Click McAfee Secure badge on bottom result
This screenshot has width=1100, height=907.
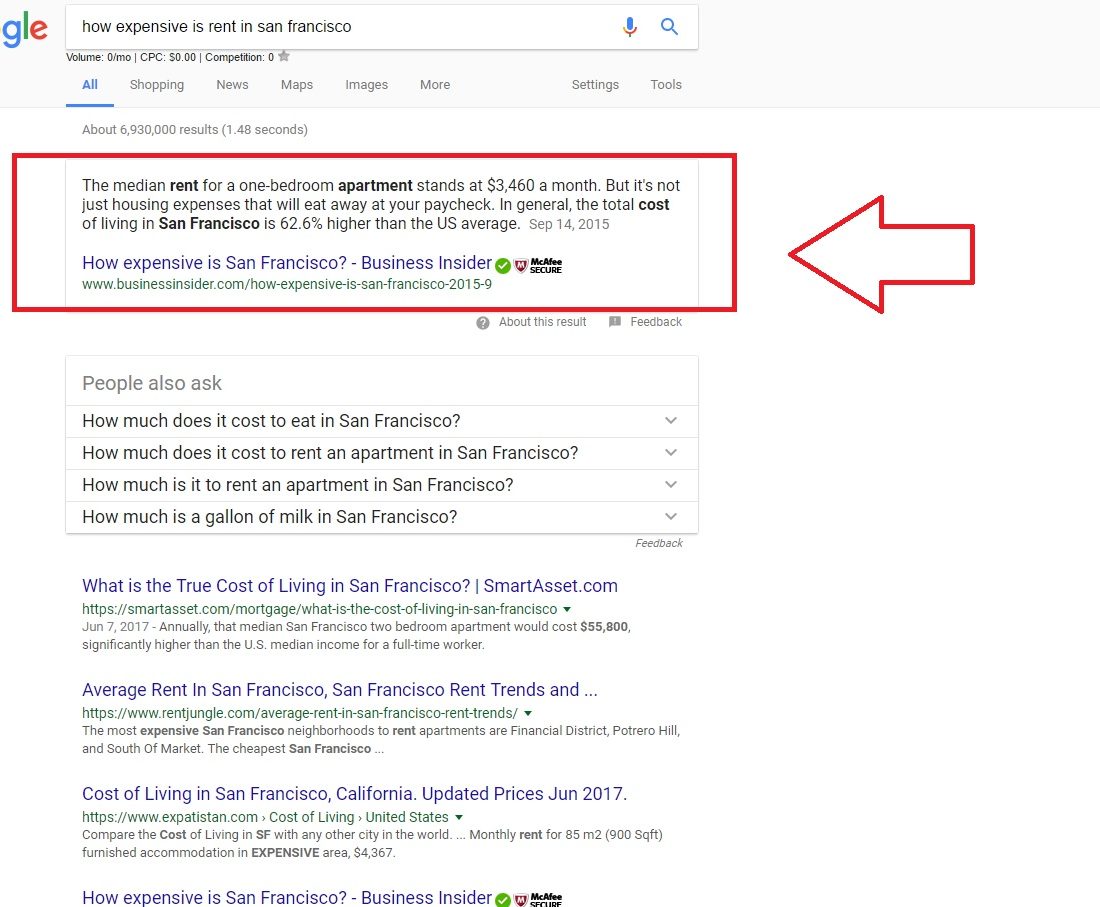[x=539, y=899]
